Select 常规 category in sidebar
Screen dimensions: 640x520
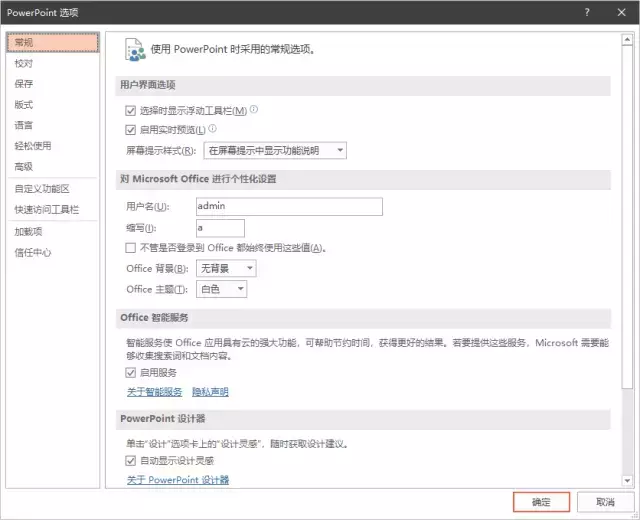53,42
